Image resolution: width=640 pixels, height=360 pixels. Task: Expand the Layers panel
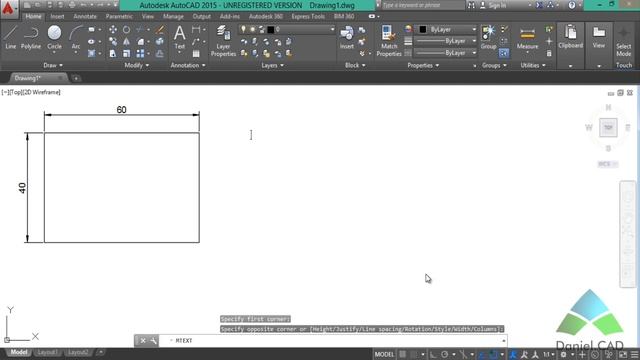coord(272,65)
